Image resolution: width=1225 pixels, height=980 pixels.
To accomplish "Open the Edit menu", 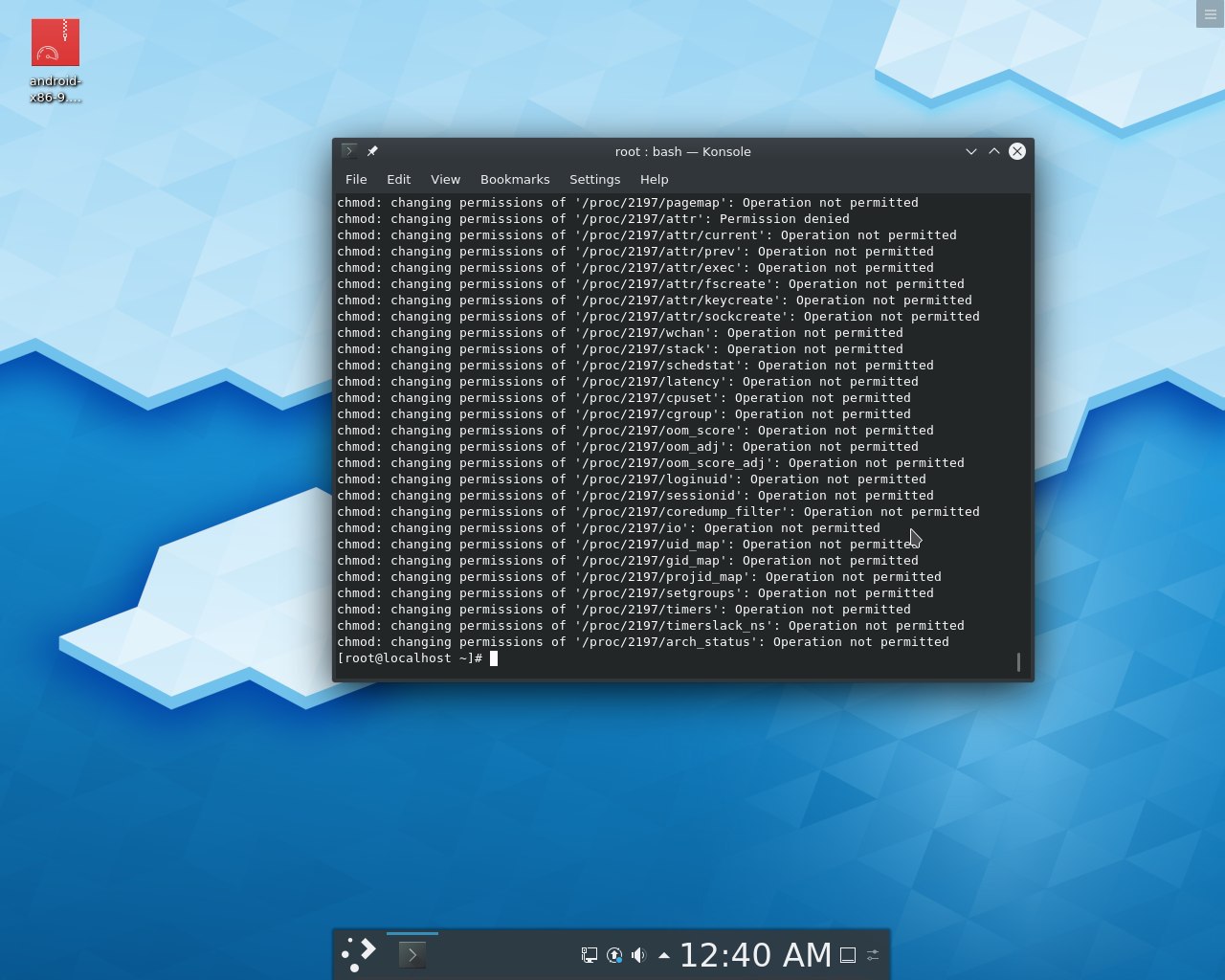I will point(398,179).
